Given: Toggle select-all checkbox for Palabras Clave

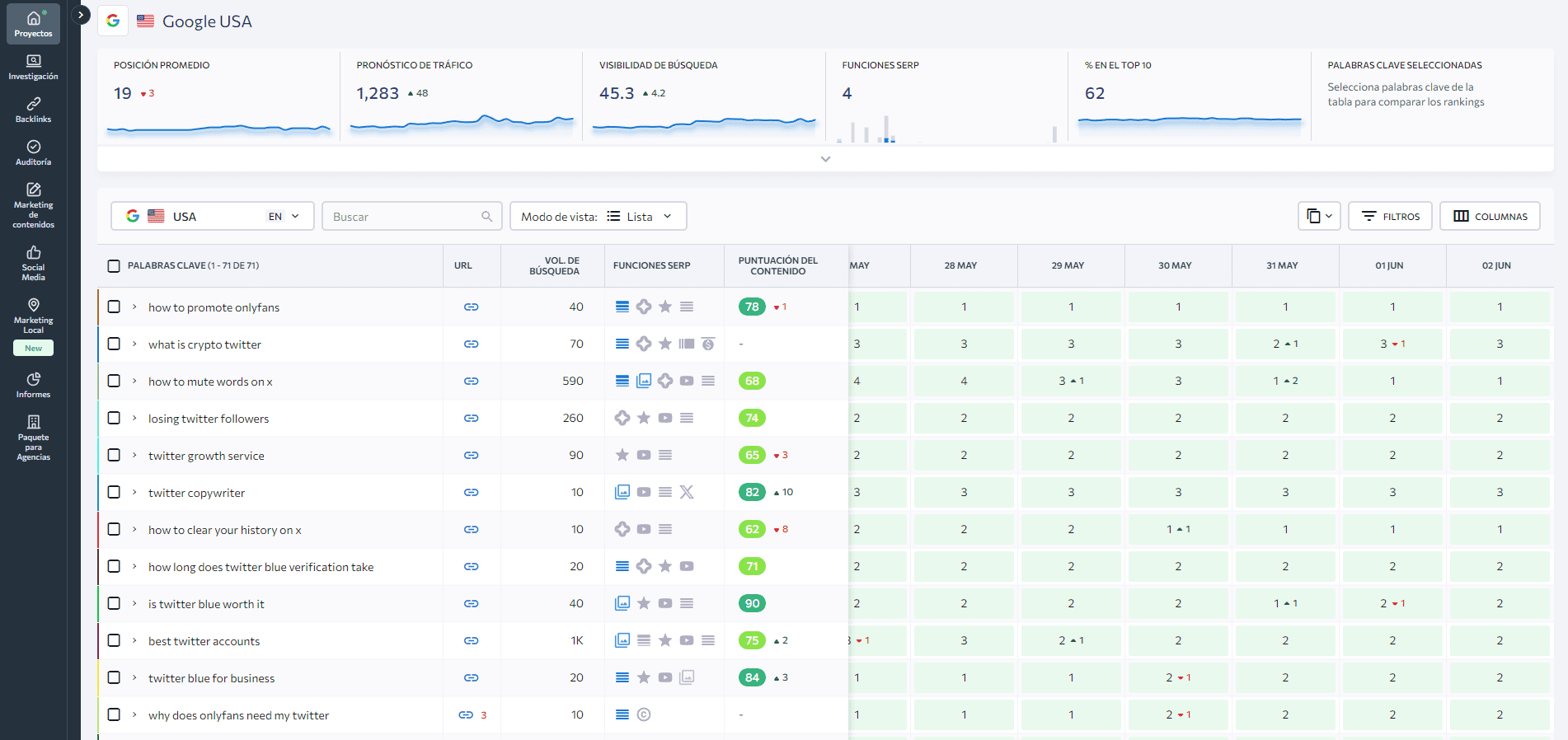Looking at the screenshot, I should pyautogui.click(x=114, y=265).
